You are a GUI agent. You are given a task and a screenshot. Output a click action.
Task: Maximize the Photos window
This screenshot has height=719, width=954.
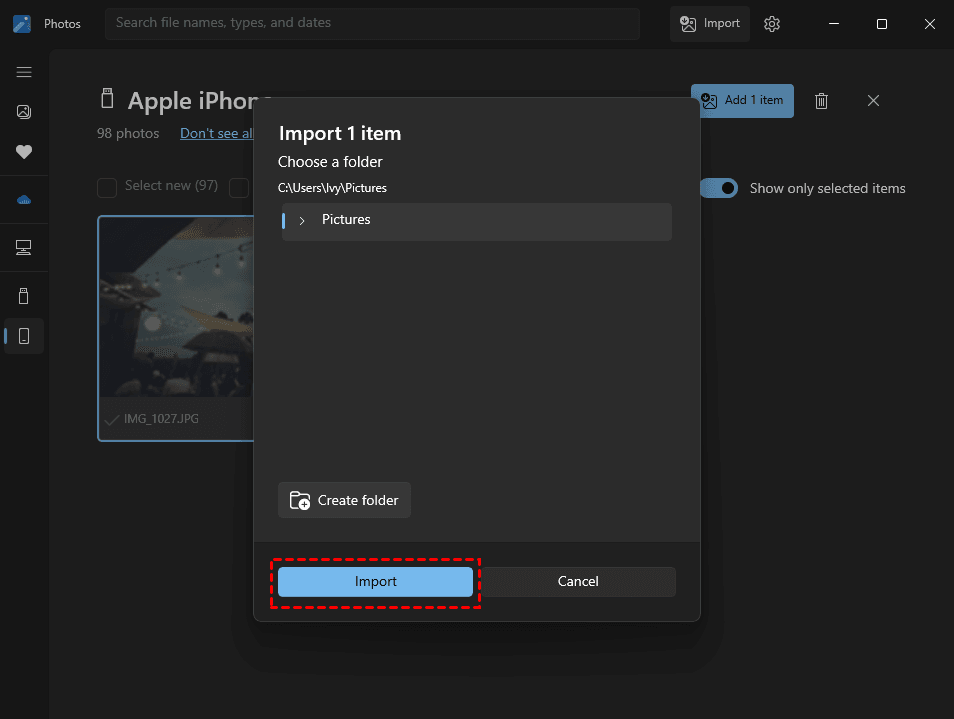point(882,24)
